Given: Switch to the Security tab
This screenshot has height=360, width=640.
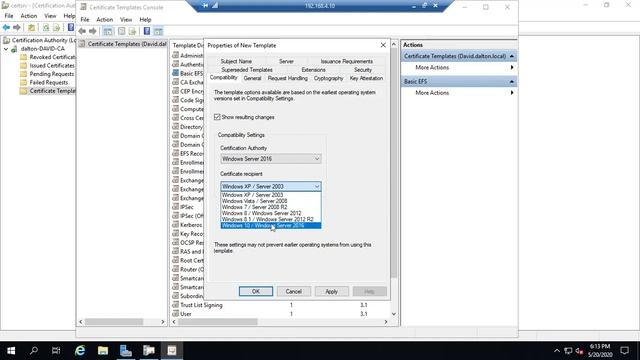Looking at the screenshot, I should tap(363, 70).
